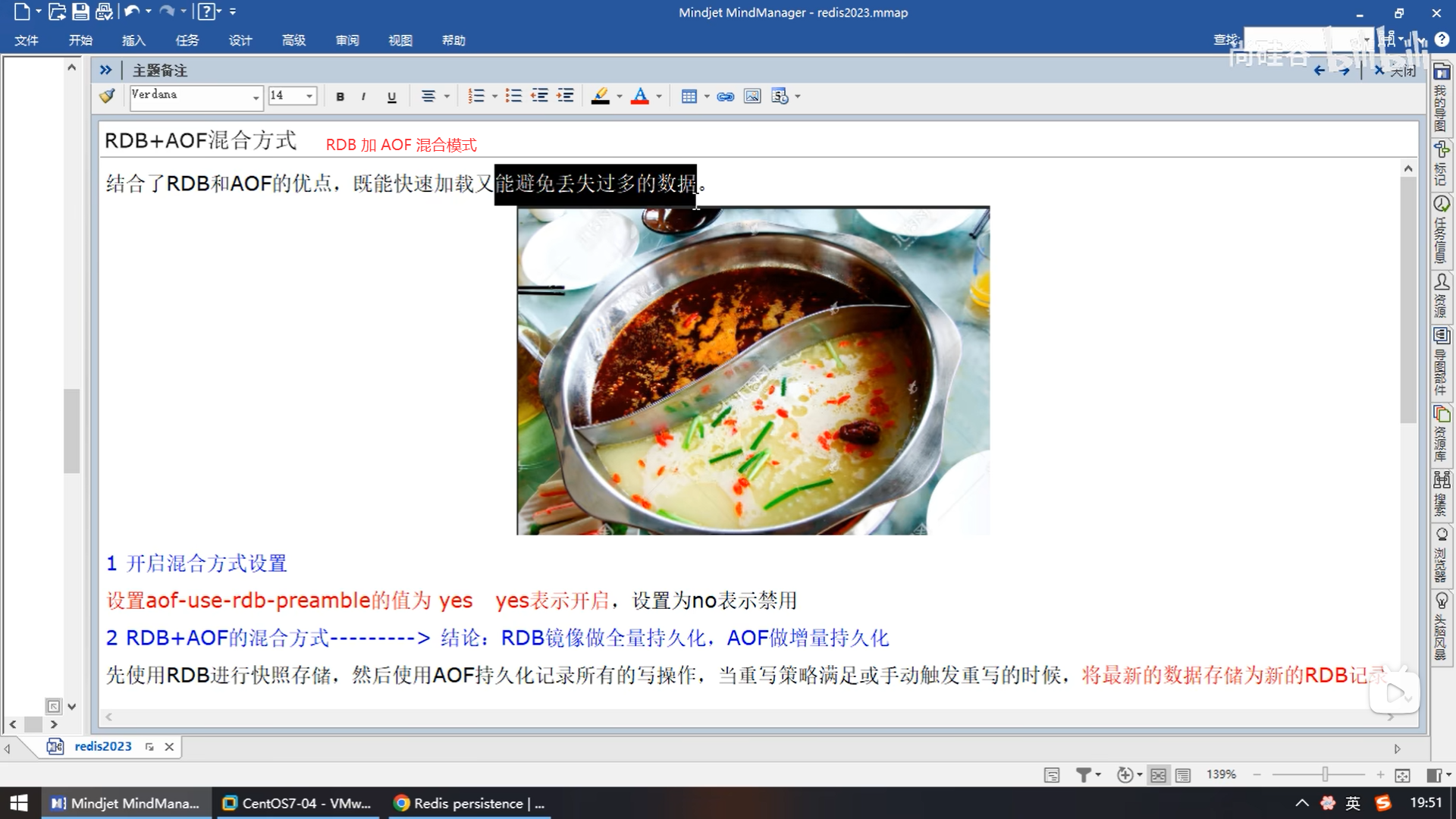Image resolution: width=1456 pixels, height=819 pixels.
Task: Click the insert image icon
Action: (752, 96)
